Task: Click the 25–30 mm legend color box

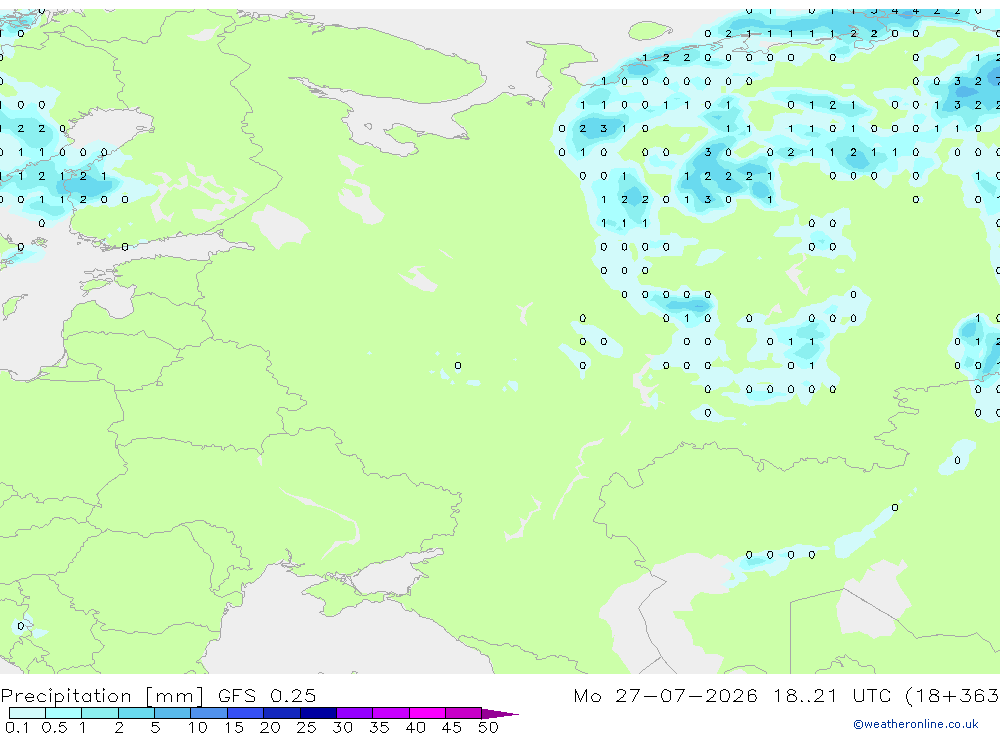Action: [x=318, y=713]
